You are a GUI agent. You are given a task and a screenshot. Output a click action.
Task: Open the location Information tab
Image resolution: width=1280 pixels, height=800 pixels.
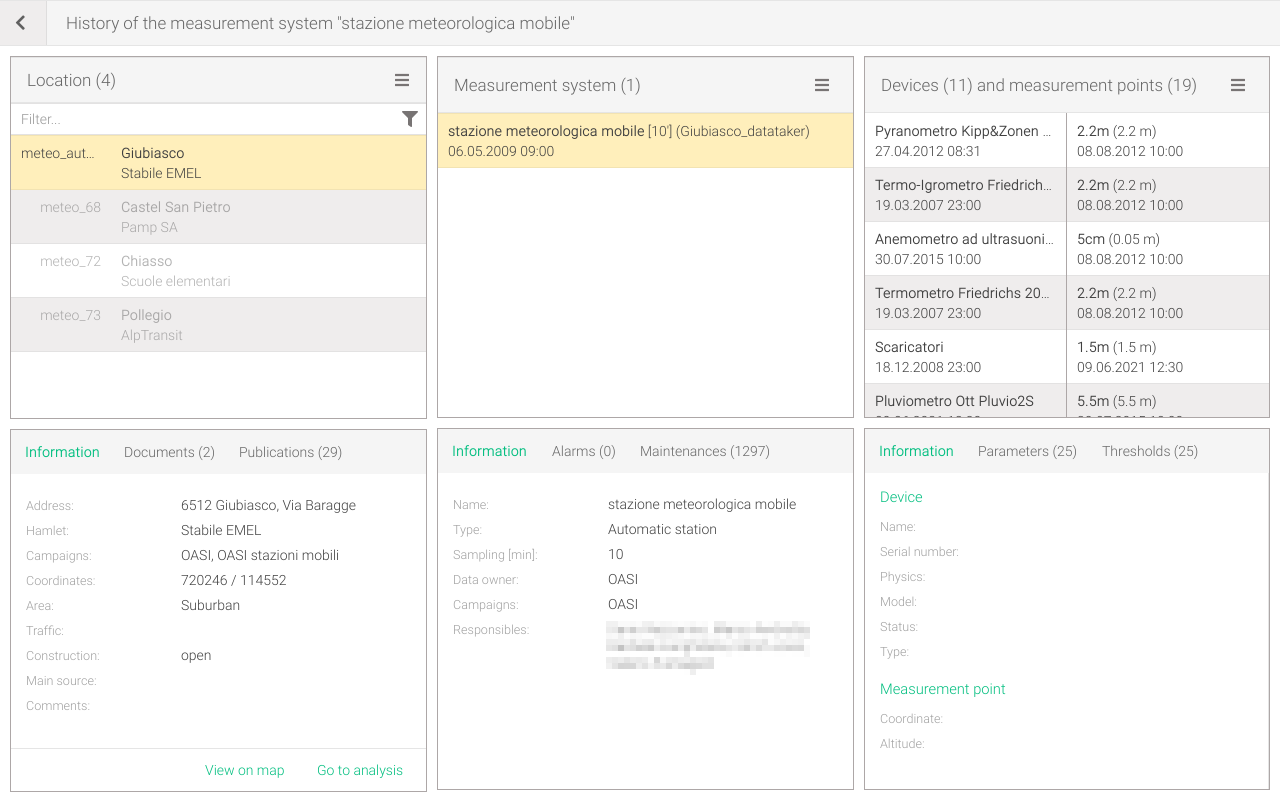(62, 452)
